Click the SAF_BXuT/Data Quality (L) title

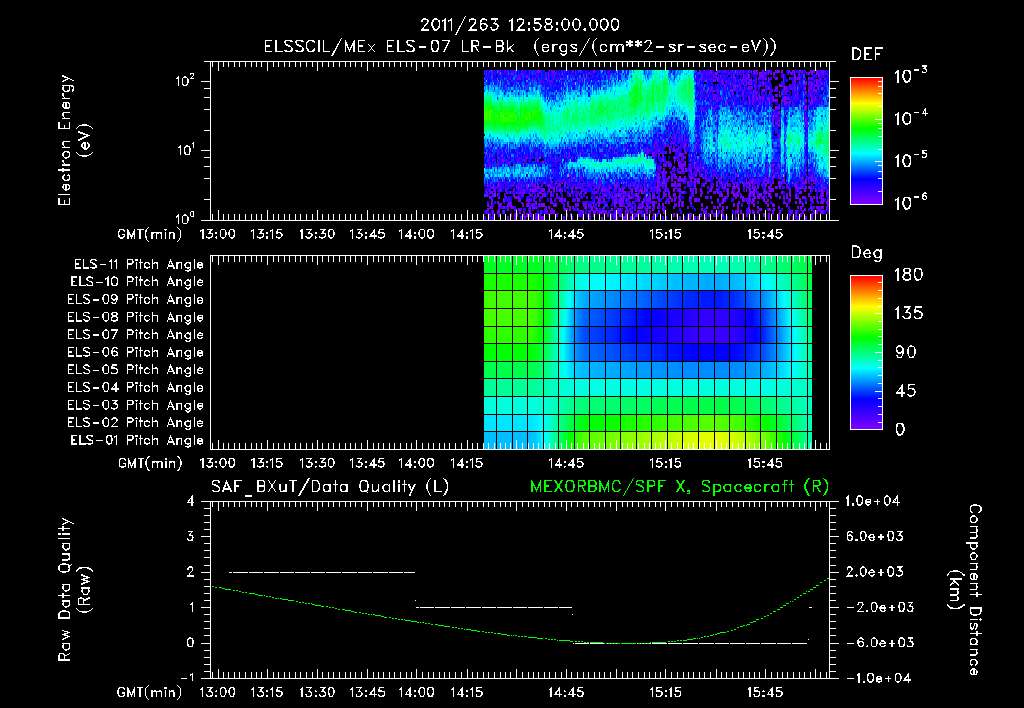[330, 487]
